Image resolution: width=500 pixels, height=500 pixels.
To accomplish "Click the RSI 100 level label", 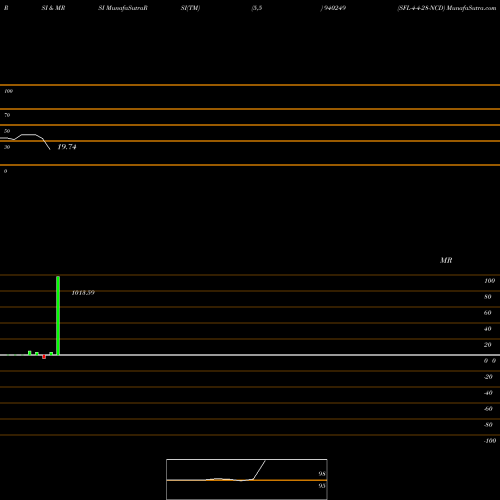I will pos(9,91).
